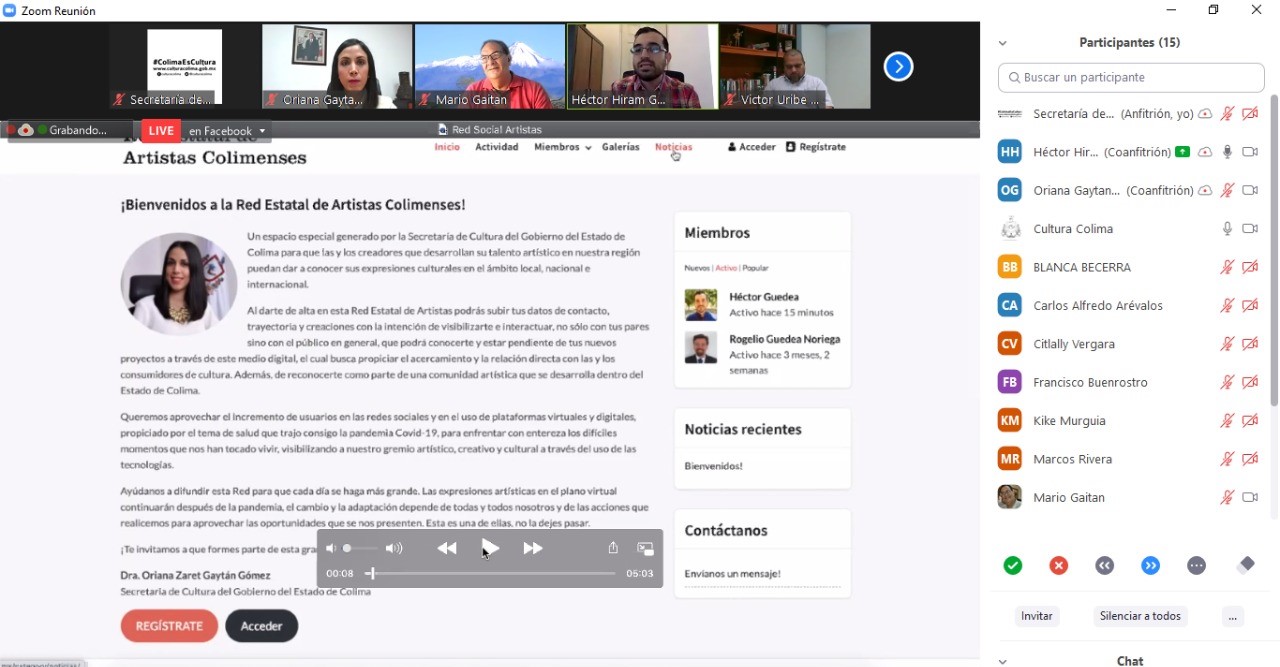The height and width of the screenshot is (667, 1280).
Task: Open more reactions with the gray dots icon
Action: [1197, 565]
